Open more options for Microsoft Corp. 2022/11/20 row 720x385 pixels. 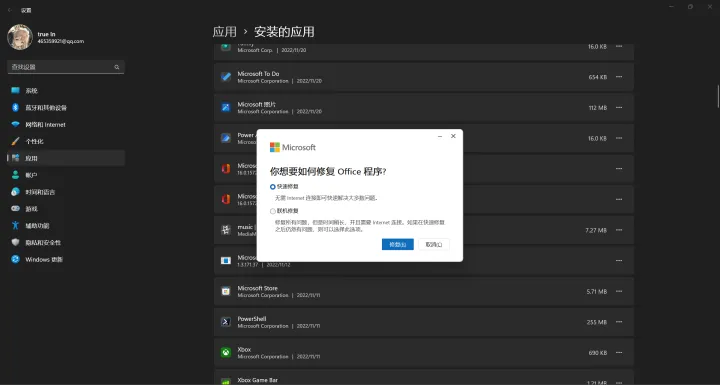pyautogui.click(x=619, y=46)
